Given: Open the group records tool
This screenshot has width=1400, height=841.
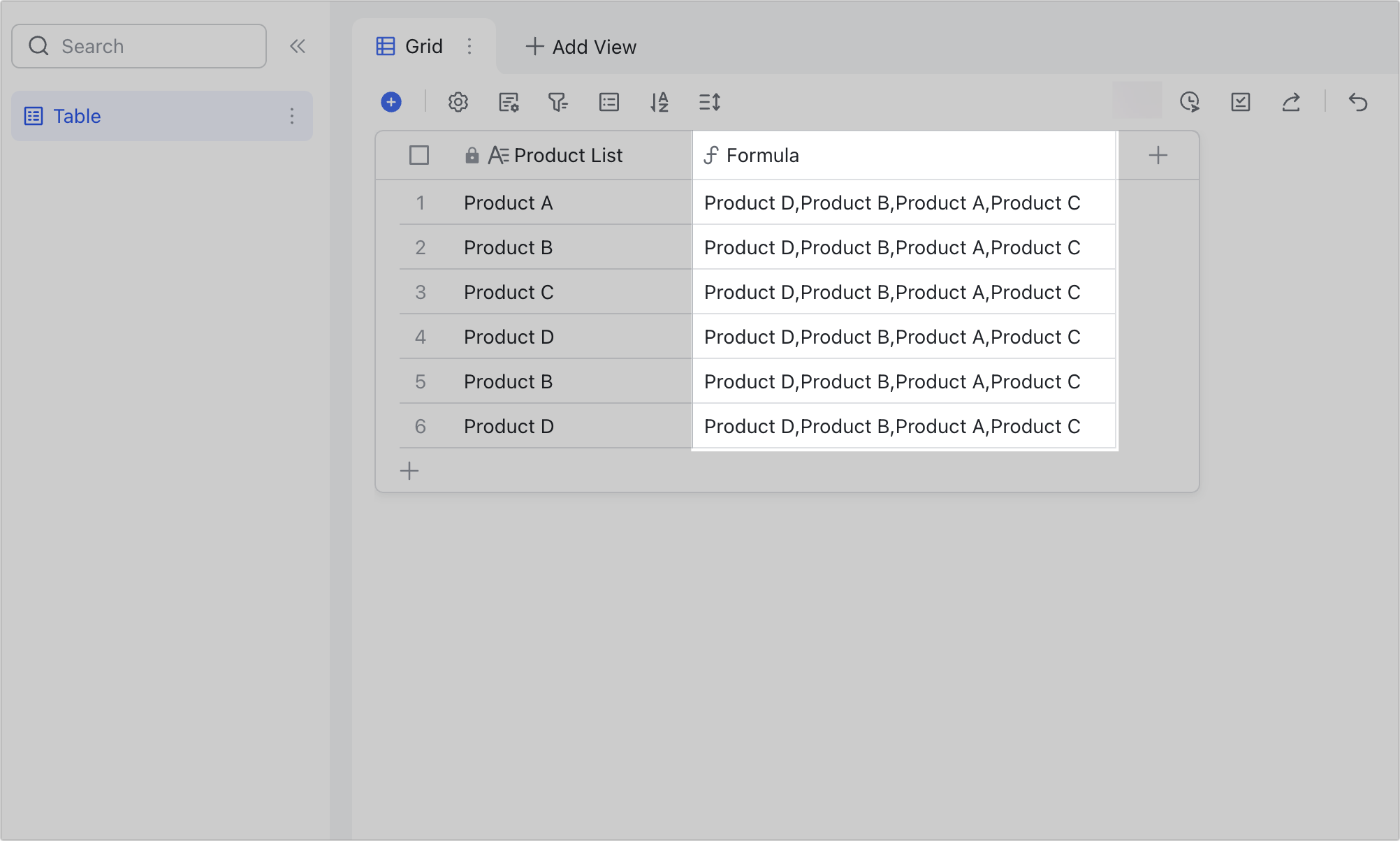Looking at the screenshot, I should [609, 102].
